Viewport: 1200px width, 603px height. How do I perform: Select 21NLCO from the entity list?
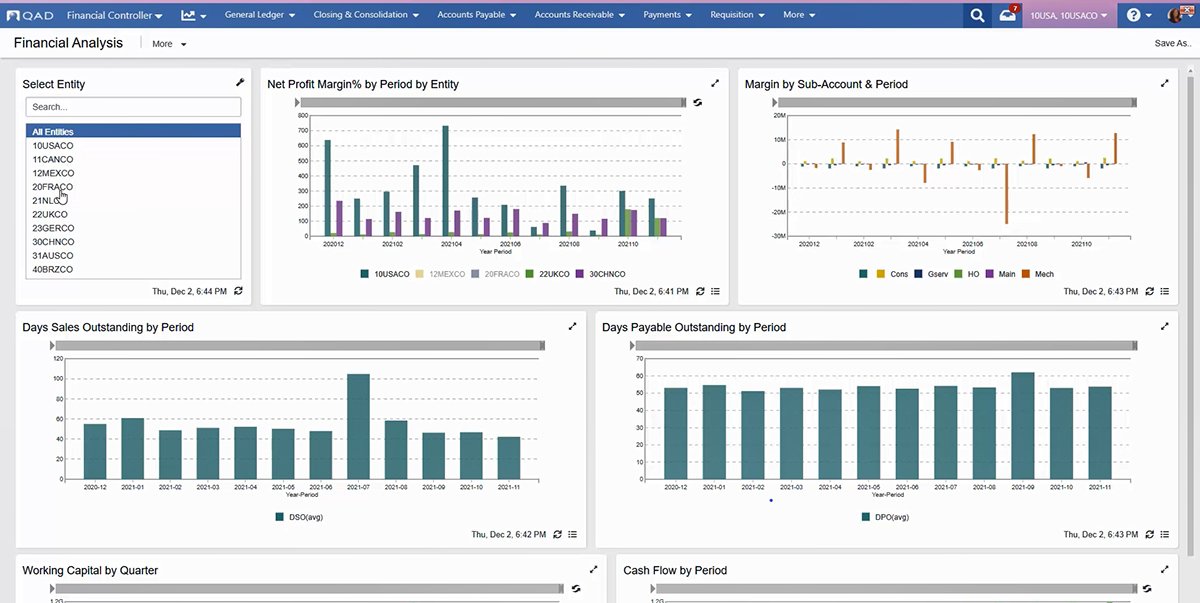(x=48, y=200)
